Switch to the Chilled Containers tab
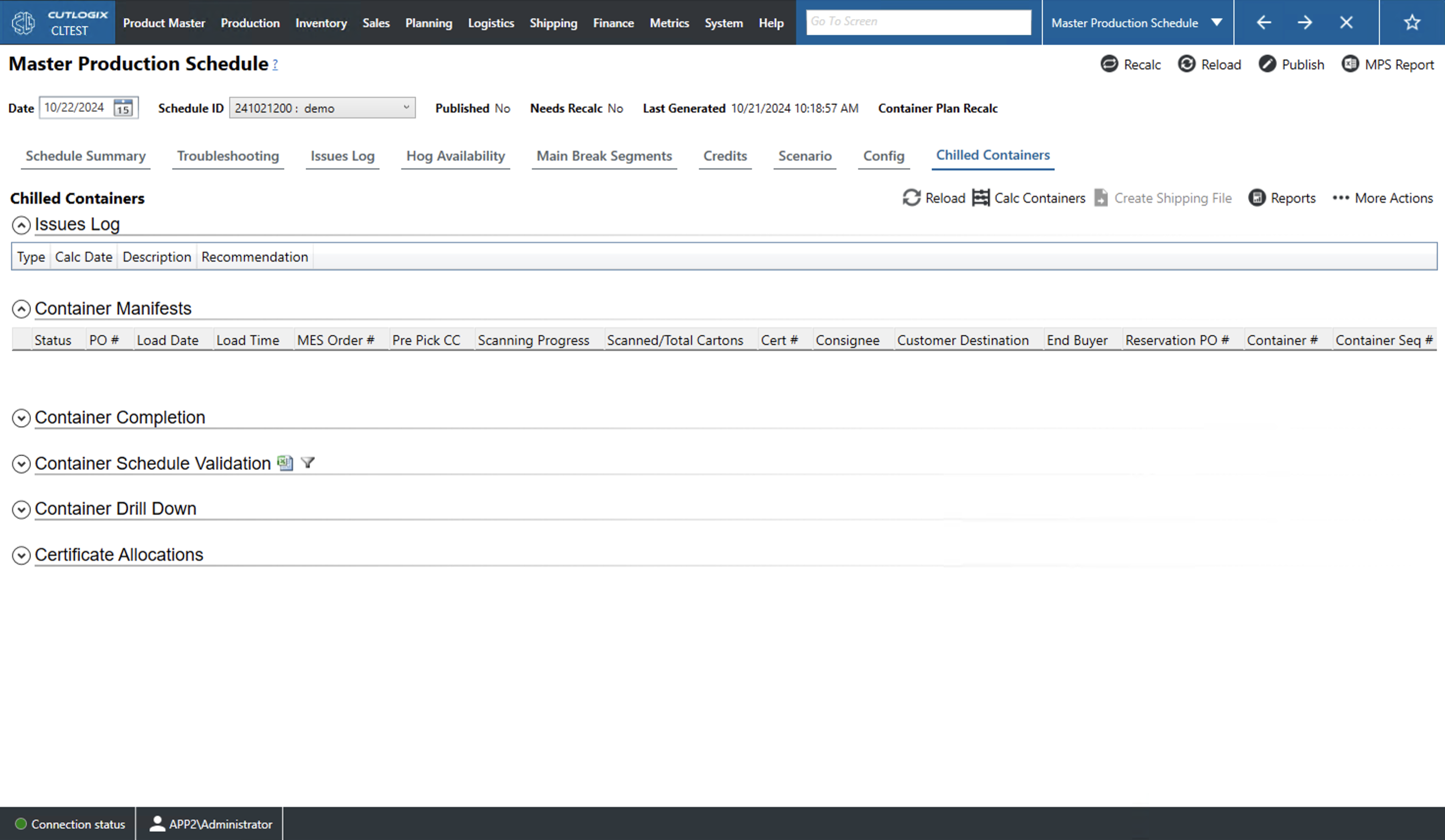 993,155
